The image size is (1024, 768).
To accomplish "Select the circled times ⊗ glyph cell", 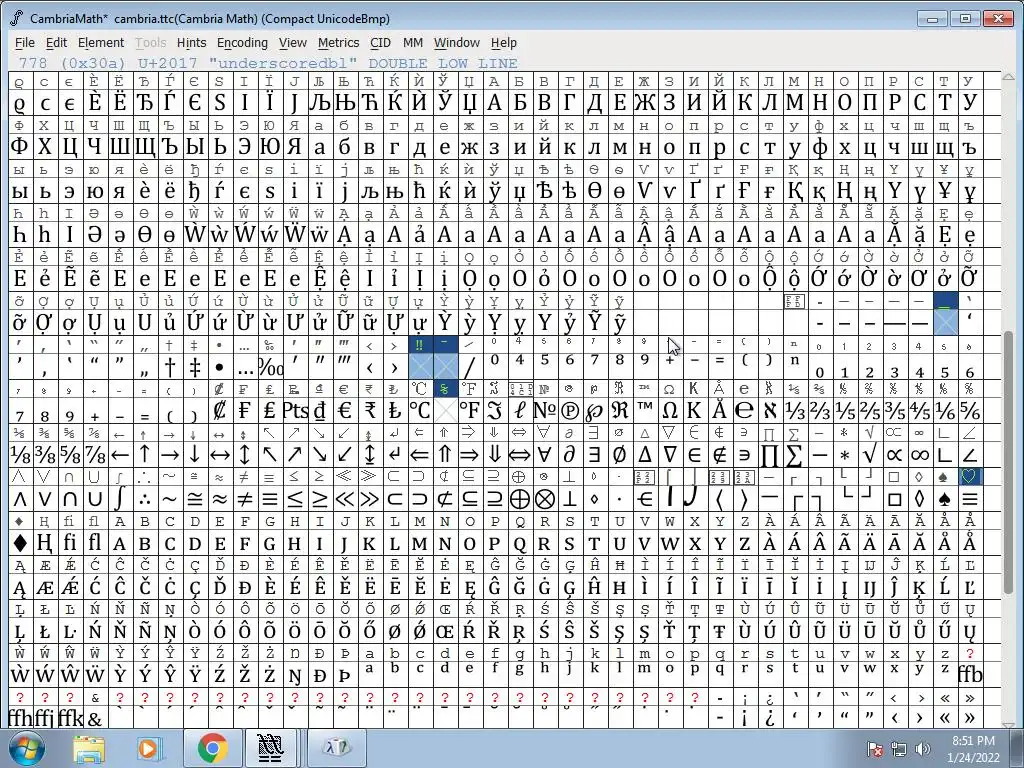I will click(544, 500).
